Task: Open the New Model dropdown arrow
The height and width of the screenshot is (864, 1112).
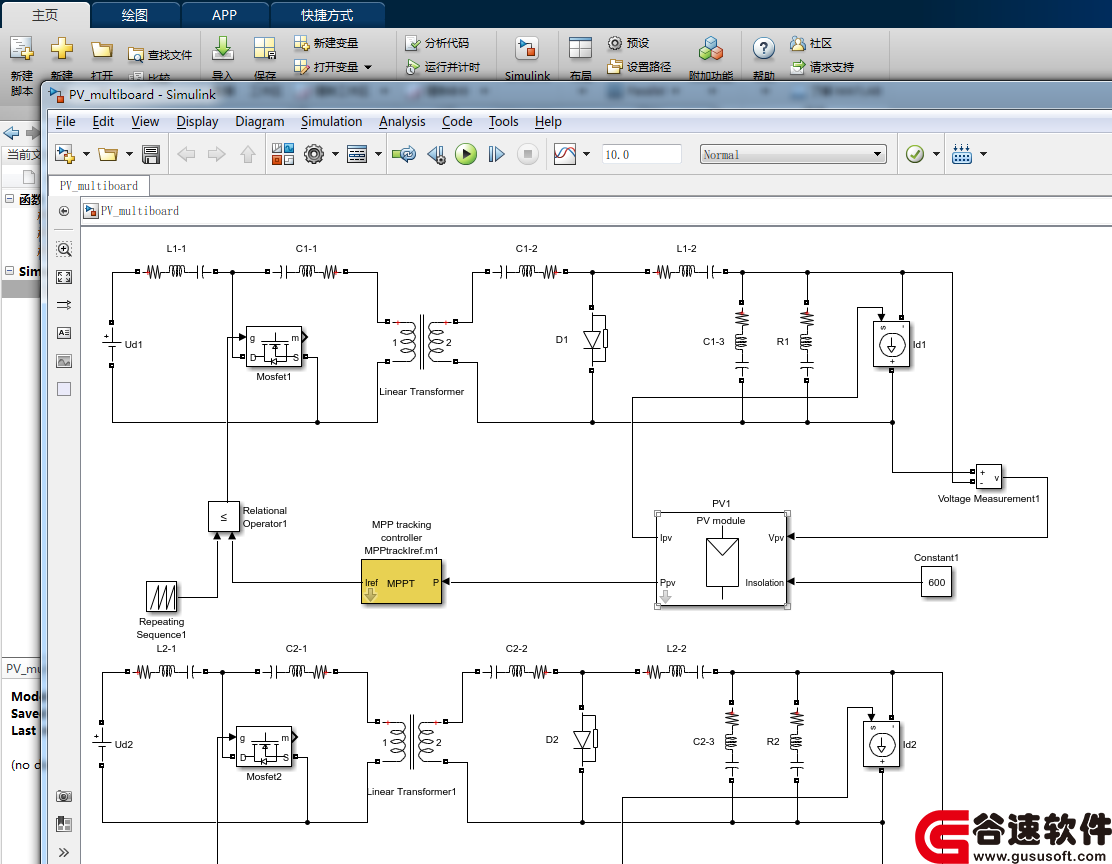Action: tap(87, 154)
